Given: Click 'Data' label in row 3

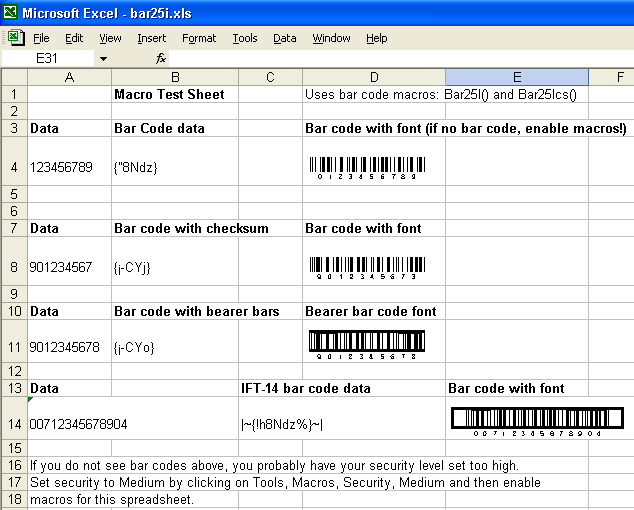Looking at the screenshot, I should pos(44,128).
